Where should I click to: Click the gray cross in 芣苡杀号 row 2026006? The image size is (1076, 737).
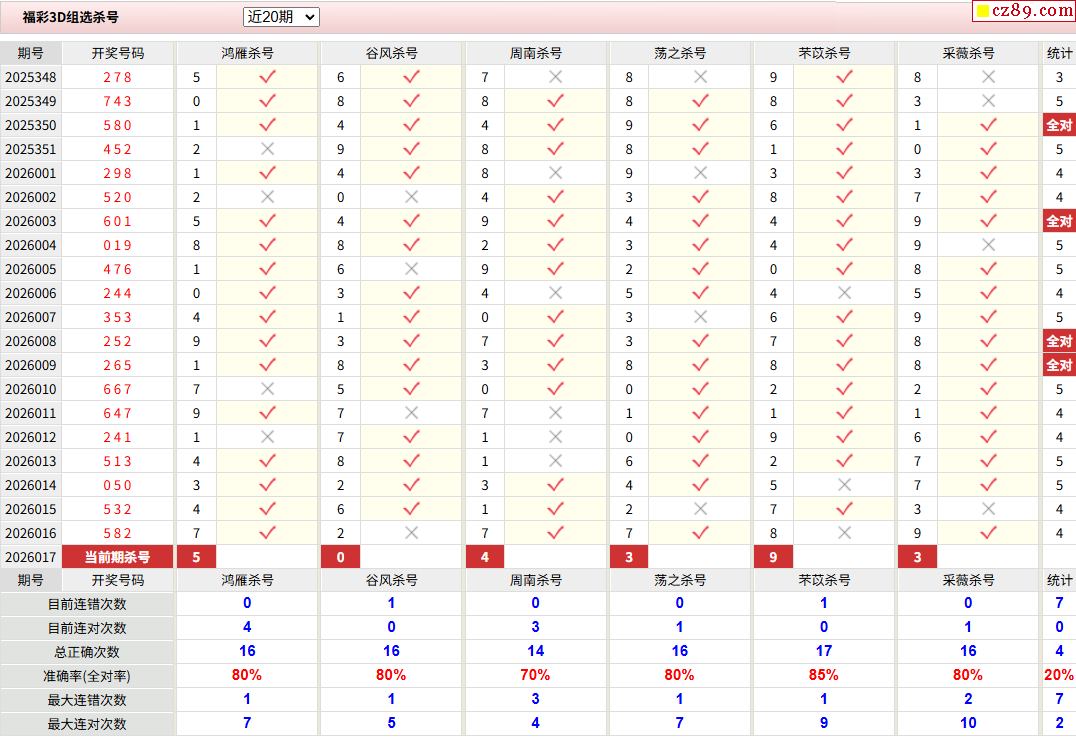point(844,293)
